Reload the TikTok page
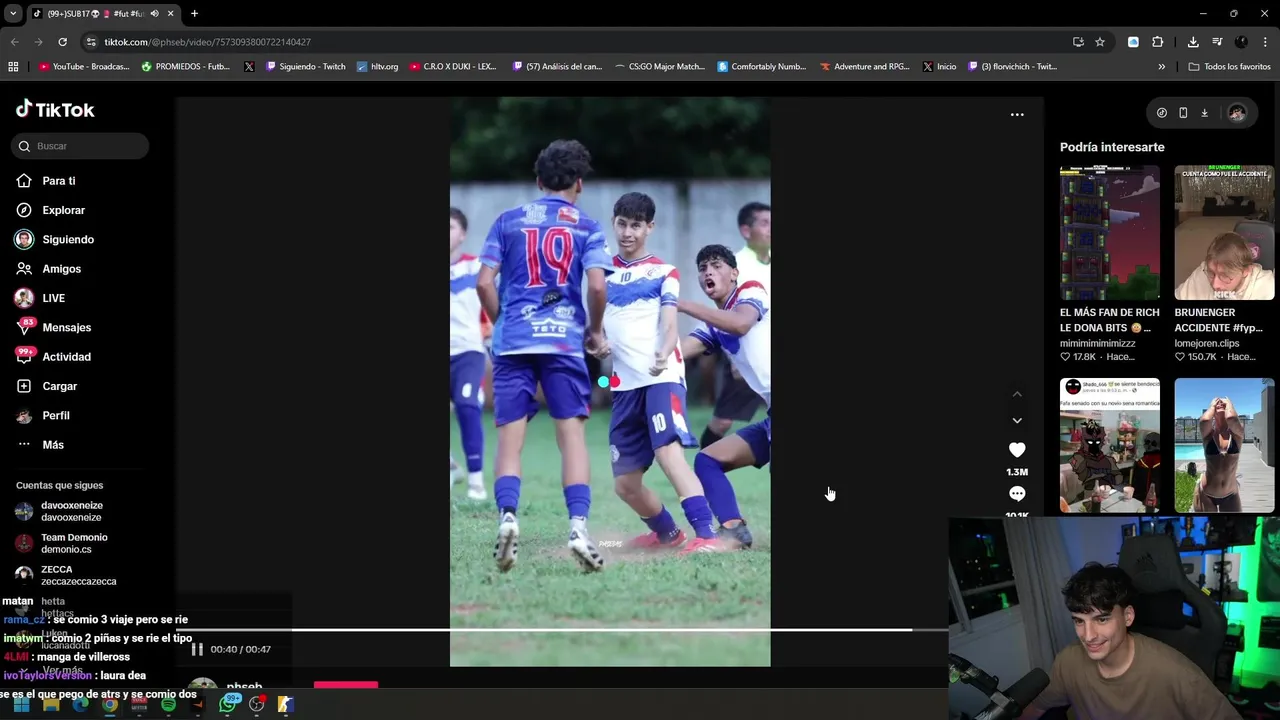1280x720 pixels. click(x=62, y=42)
